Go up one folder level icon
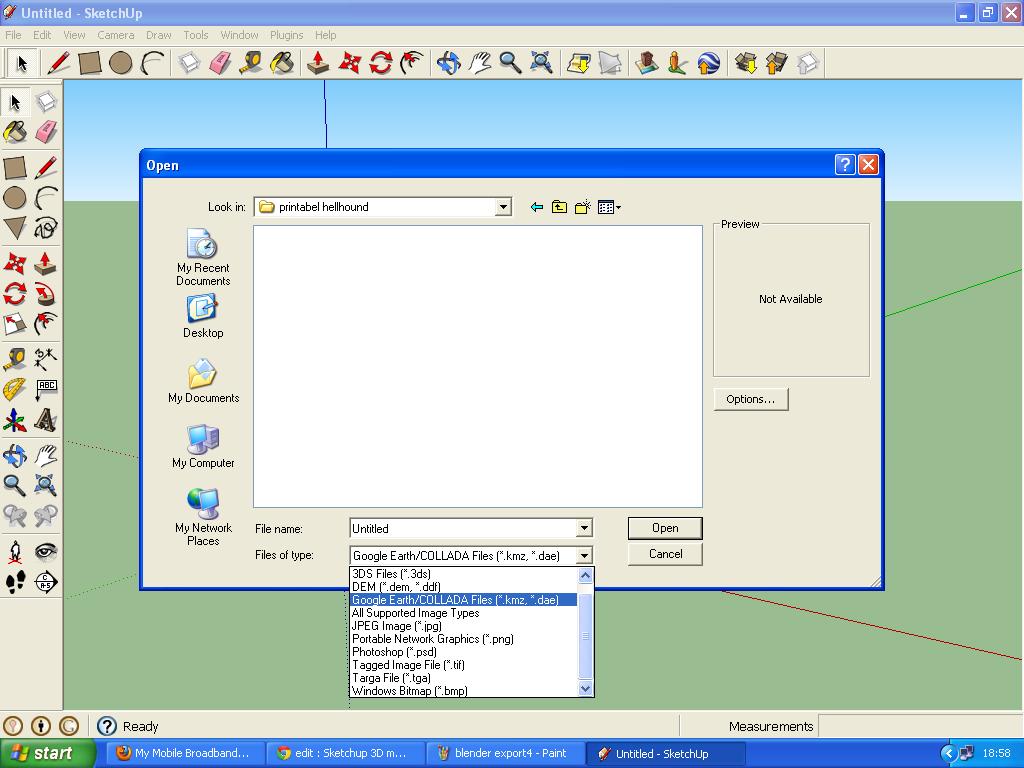This screenshot has width=1024, height=768. click(559, 207)
